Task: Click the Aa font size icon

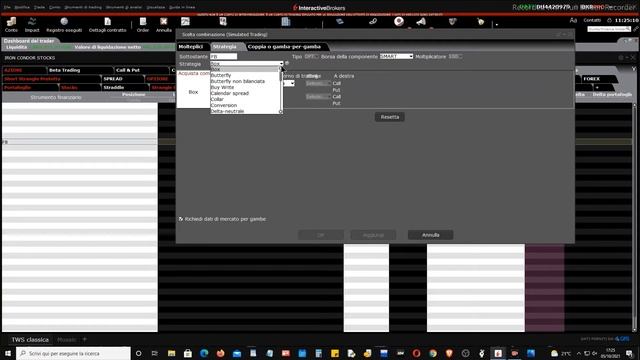Action: 573,20
